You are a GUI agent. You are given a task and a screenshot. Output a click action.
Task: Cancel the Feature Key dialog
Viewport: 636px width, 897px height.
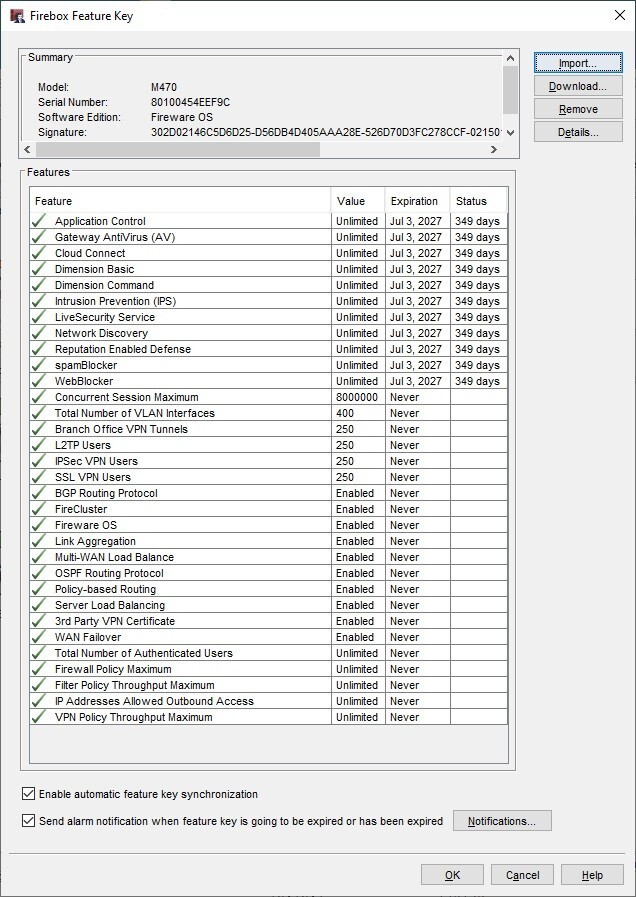point(522,875)
